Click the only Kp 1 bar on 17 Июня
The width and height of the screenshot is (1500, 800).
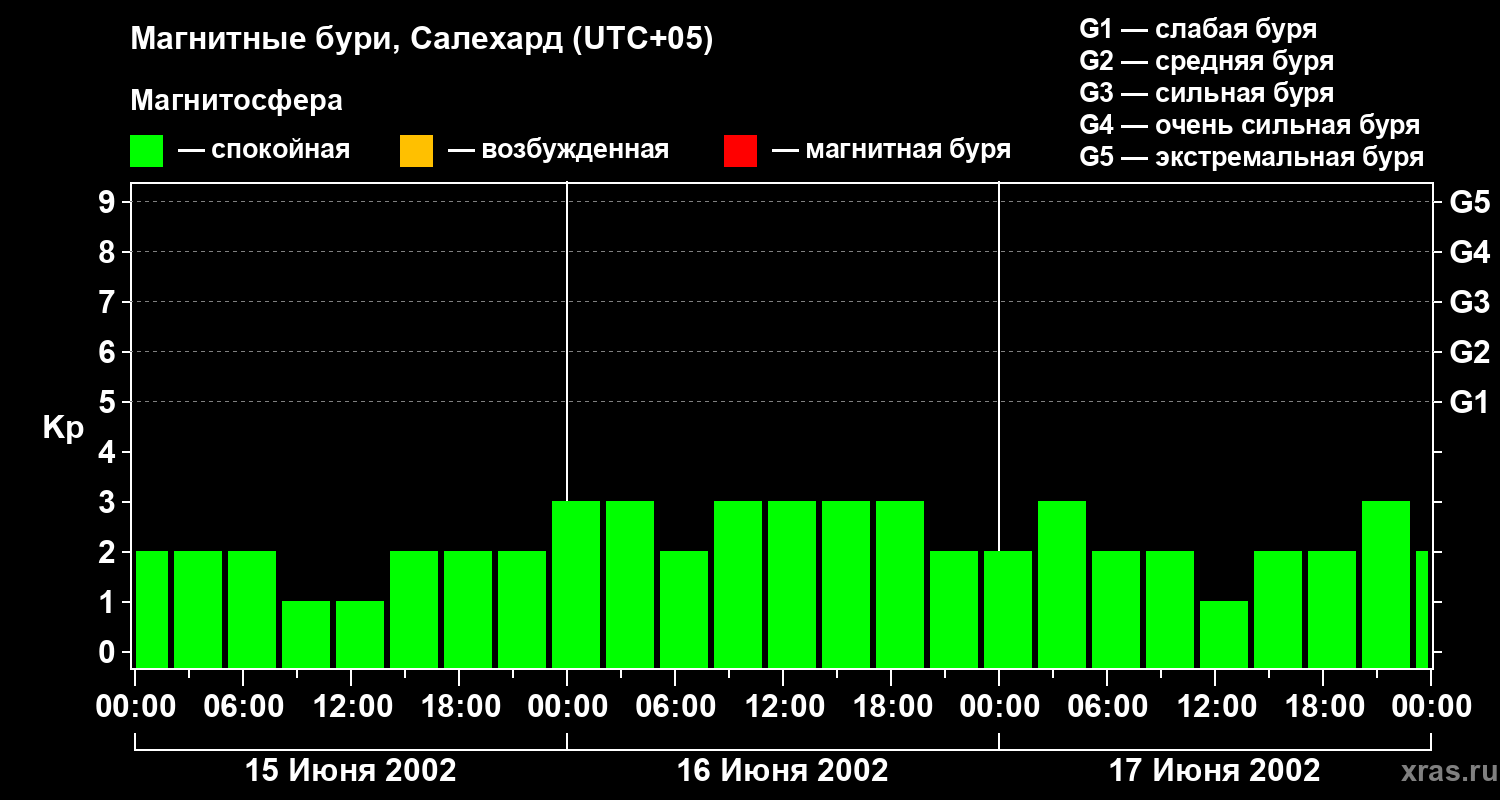[x=1224, y=634]
